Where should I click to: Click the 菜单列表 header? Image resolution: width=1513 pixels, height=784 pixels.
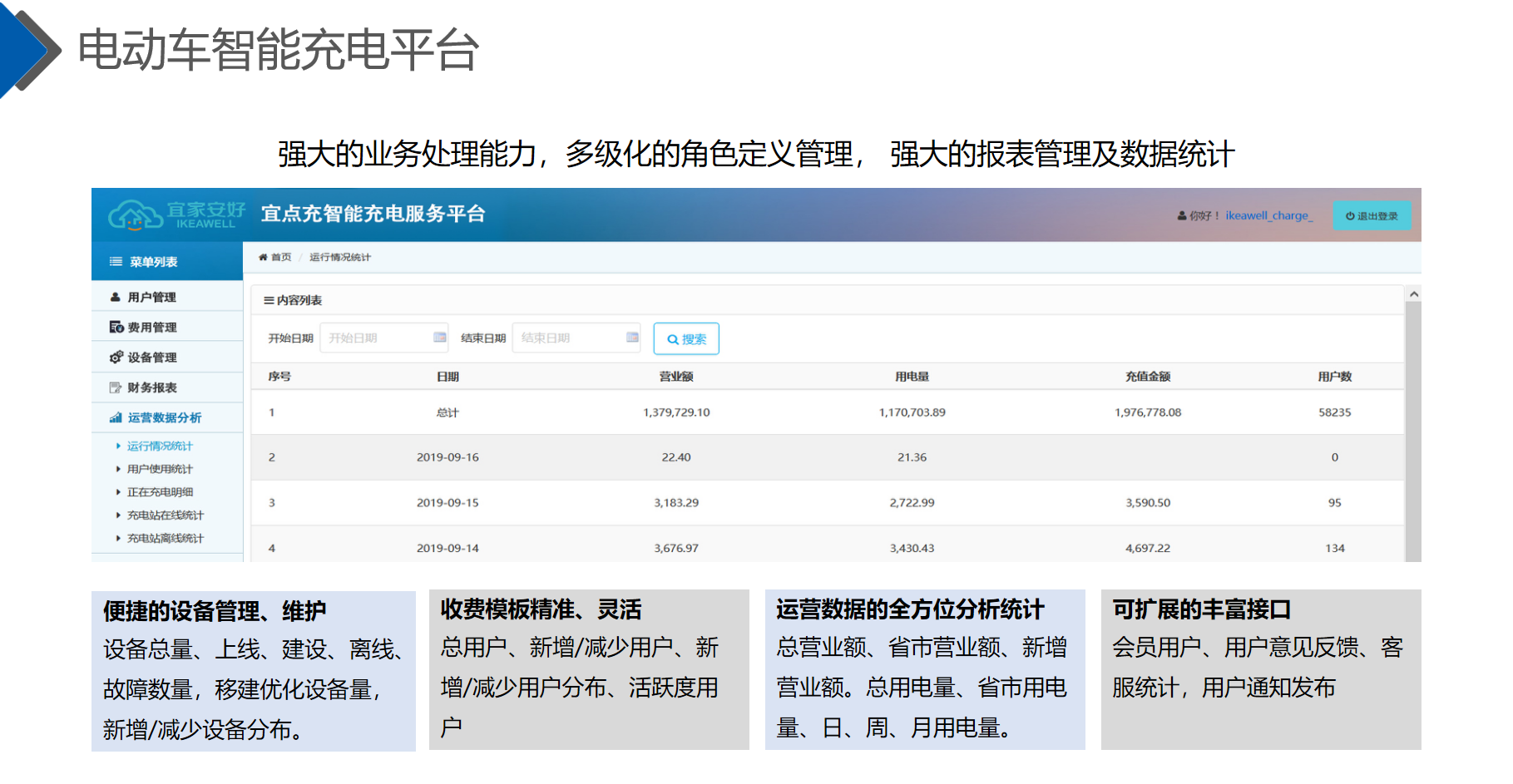pyautogui.click(x=167, y=262)
